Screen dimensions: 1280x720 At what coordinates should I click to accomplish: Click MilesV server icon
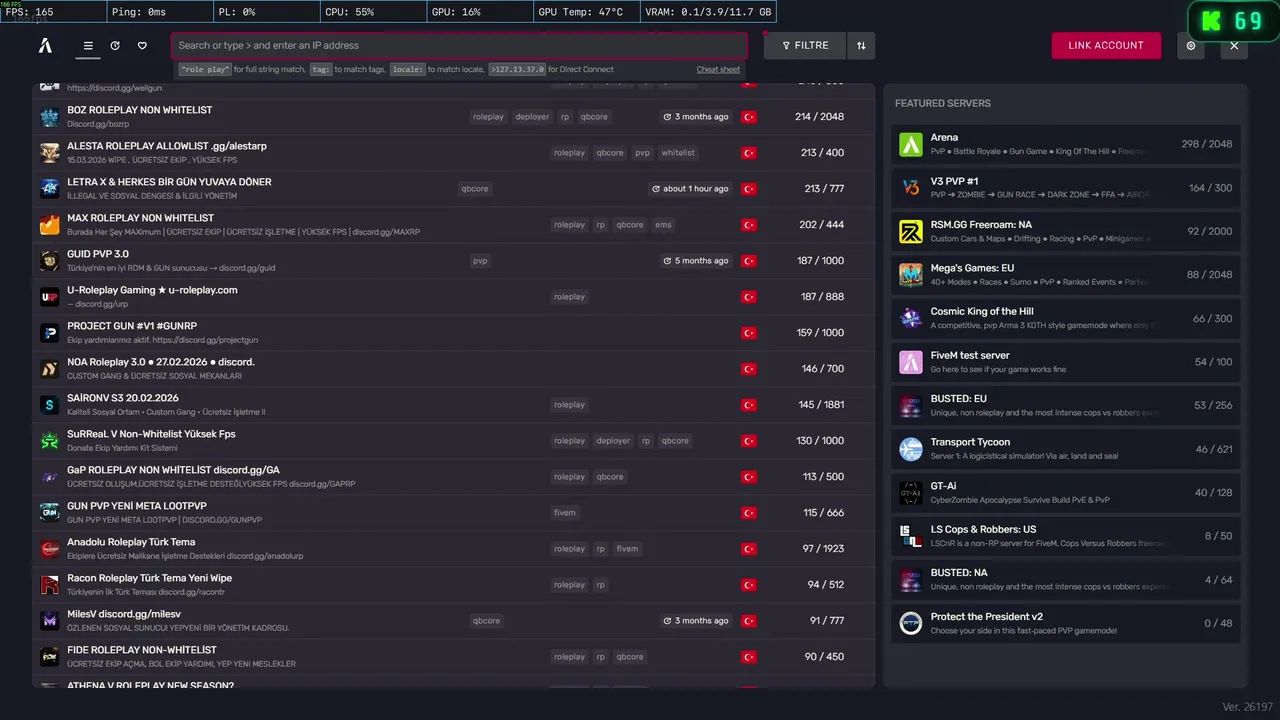point(50,621)
